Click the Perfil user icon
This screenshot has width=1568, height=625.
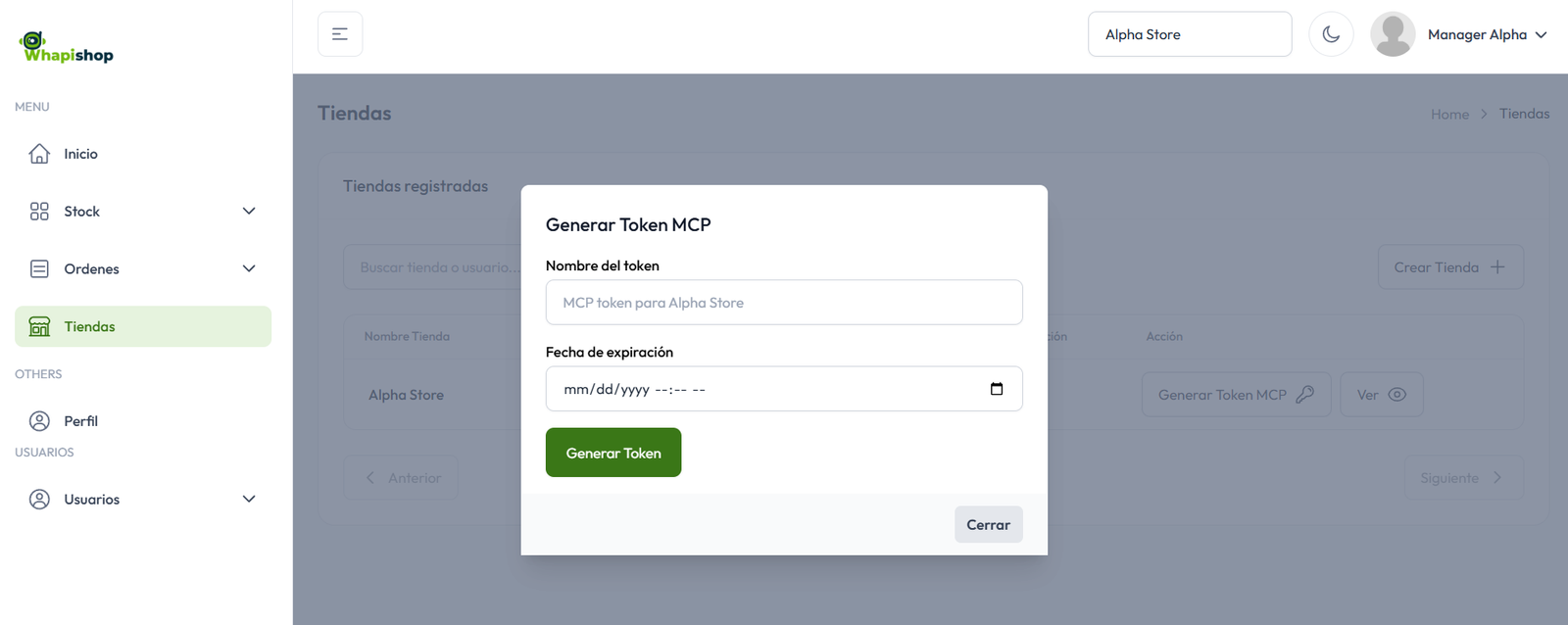tap(39, 421)
